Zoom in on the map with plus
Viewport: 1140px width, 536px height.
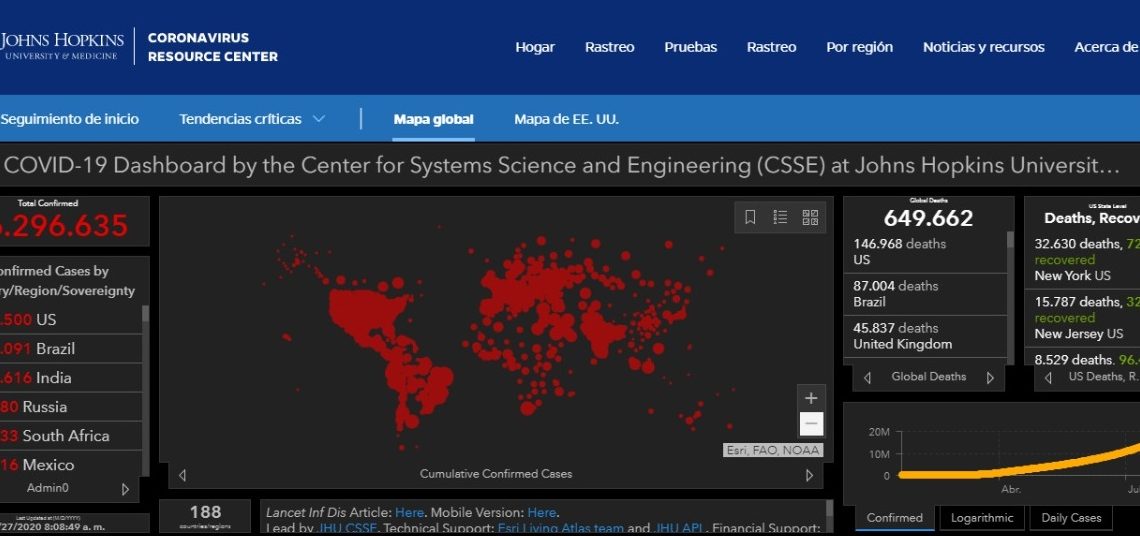click(x=811, y=399)
